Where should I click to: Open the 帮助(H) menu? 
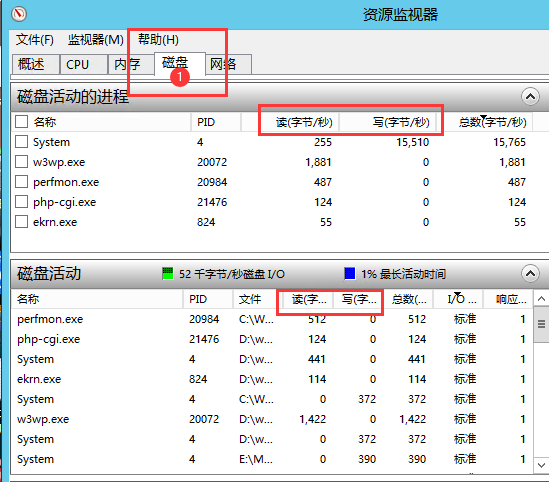(158, 39)
